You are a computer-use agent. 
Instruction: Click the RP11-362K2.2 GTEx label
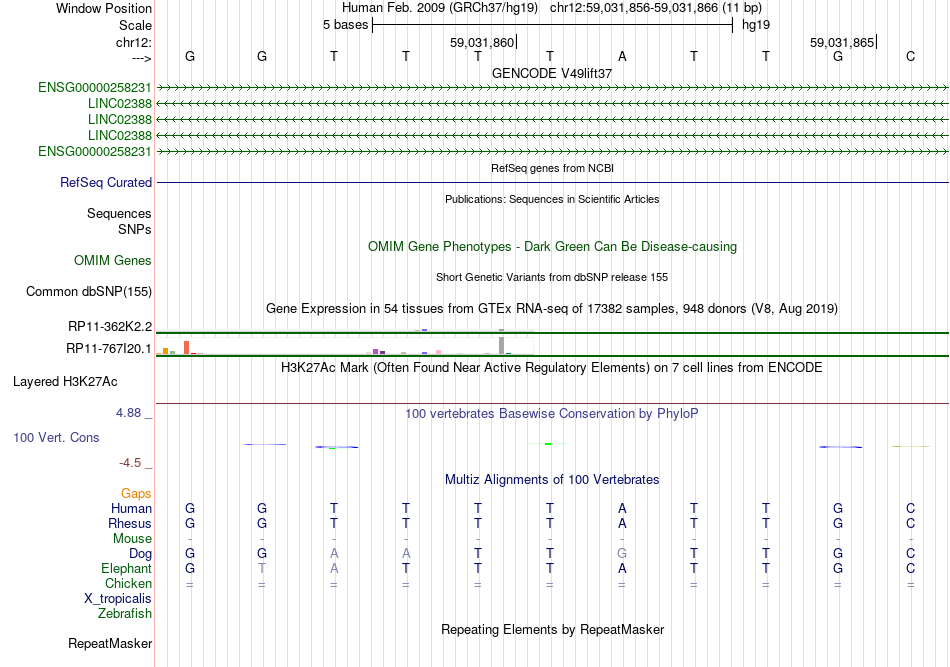coord(110,327)
